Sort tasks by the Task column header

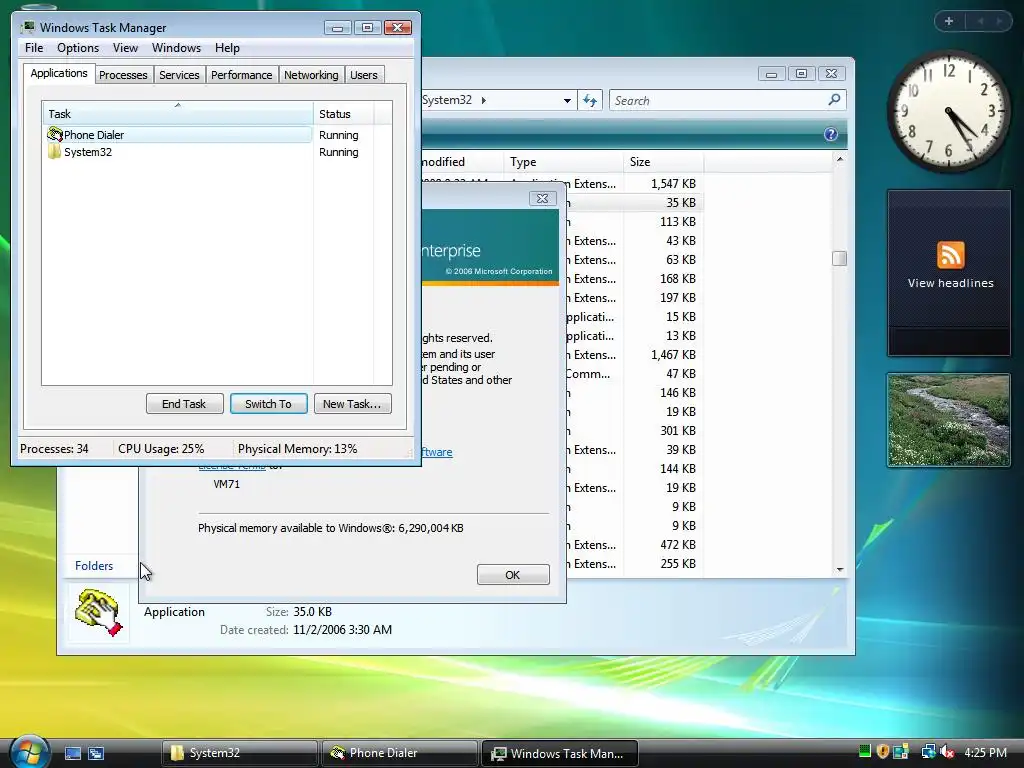178,114
